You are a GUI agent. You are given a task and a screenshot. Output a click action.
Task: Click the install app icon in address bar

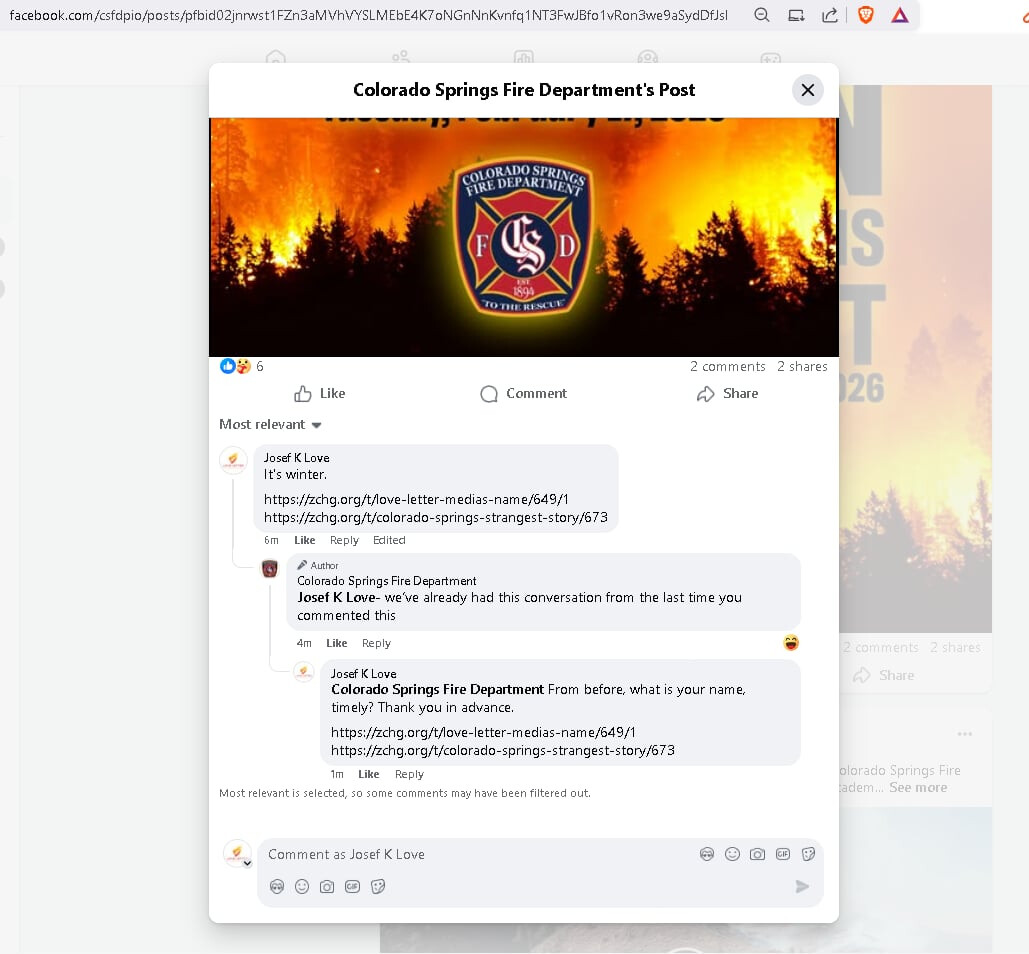(x=796, y=15)
